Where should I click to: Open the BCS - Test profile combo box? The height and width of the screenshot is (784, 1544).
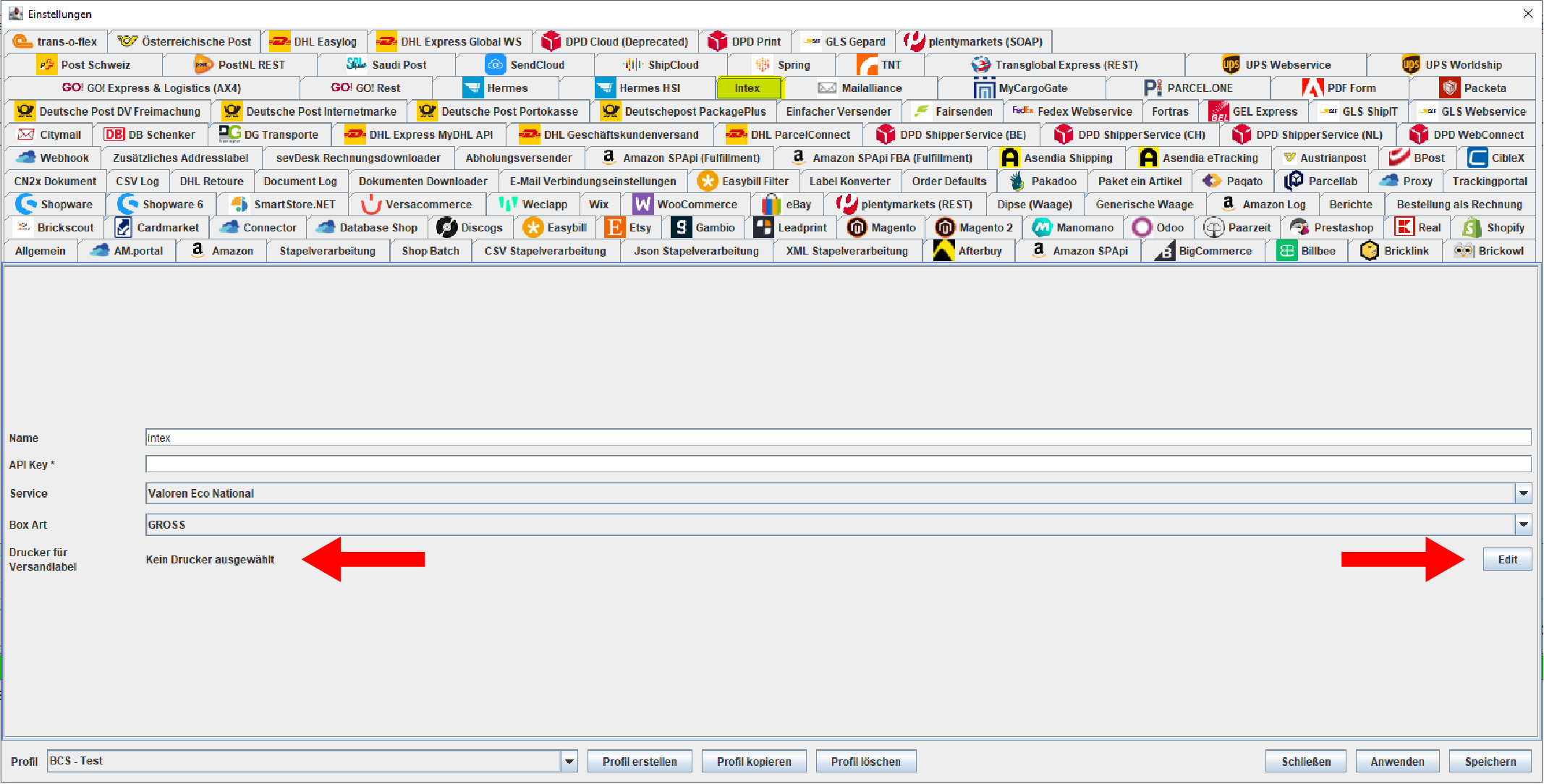(x=313, y=762)
